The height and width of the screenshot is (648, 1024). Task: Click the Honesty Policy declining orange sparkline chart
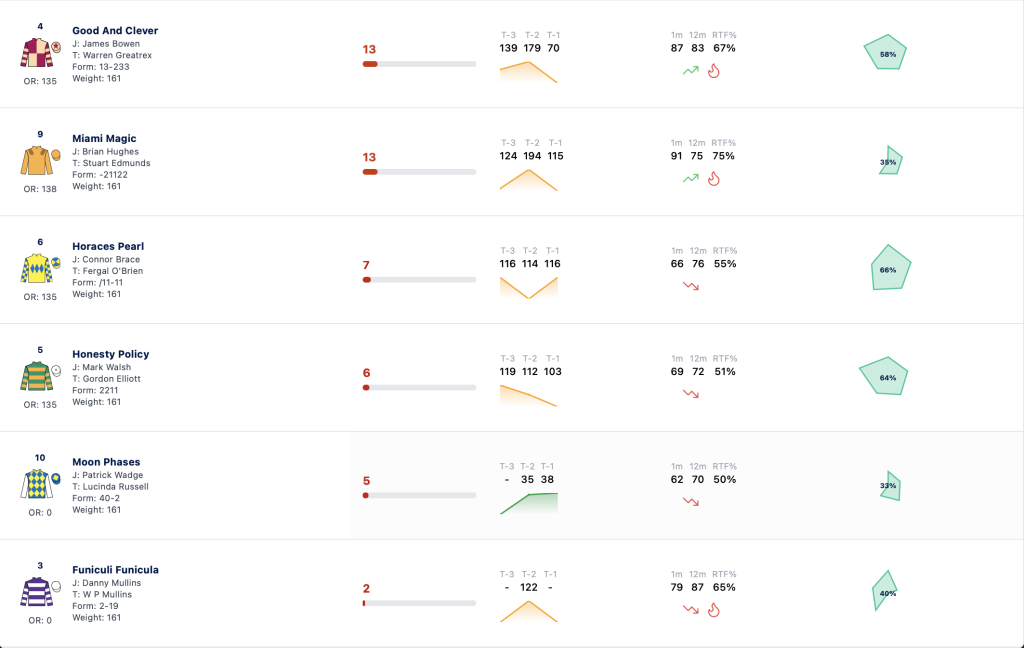tap(528, 396)
